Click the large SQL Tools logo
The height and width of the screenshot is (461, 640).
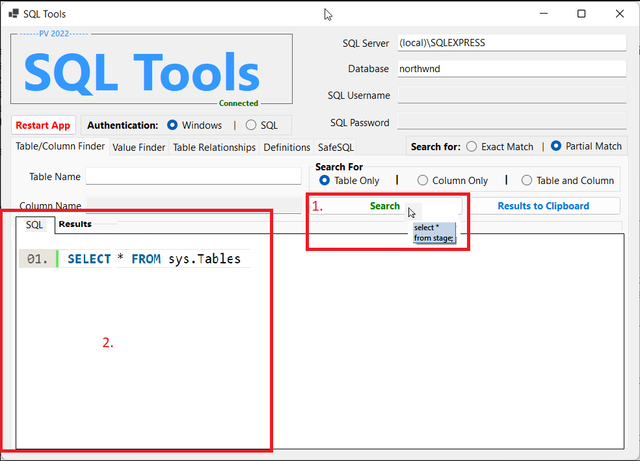point(141,72)
